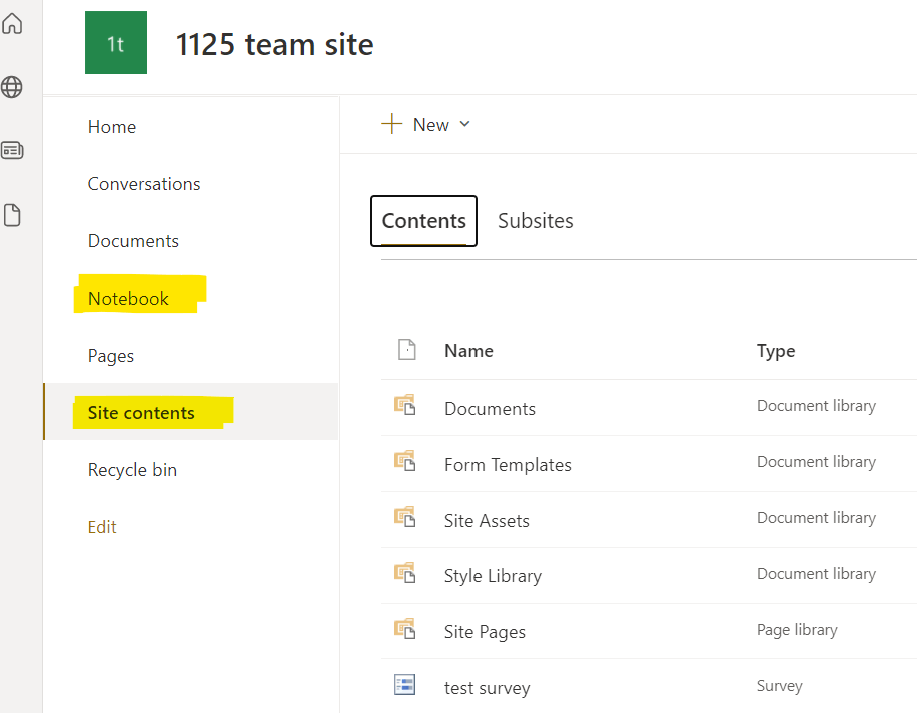Open Notebook in the left navigation
This screenshot has width=917, height=713.
pyautogui.click(x=128, y=298)
